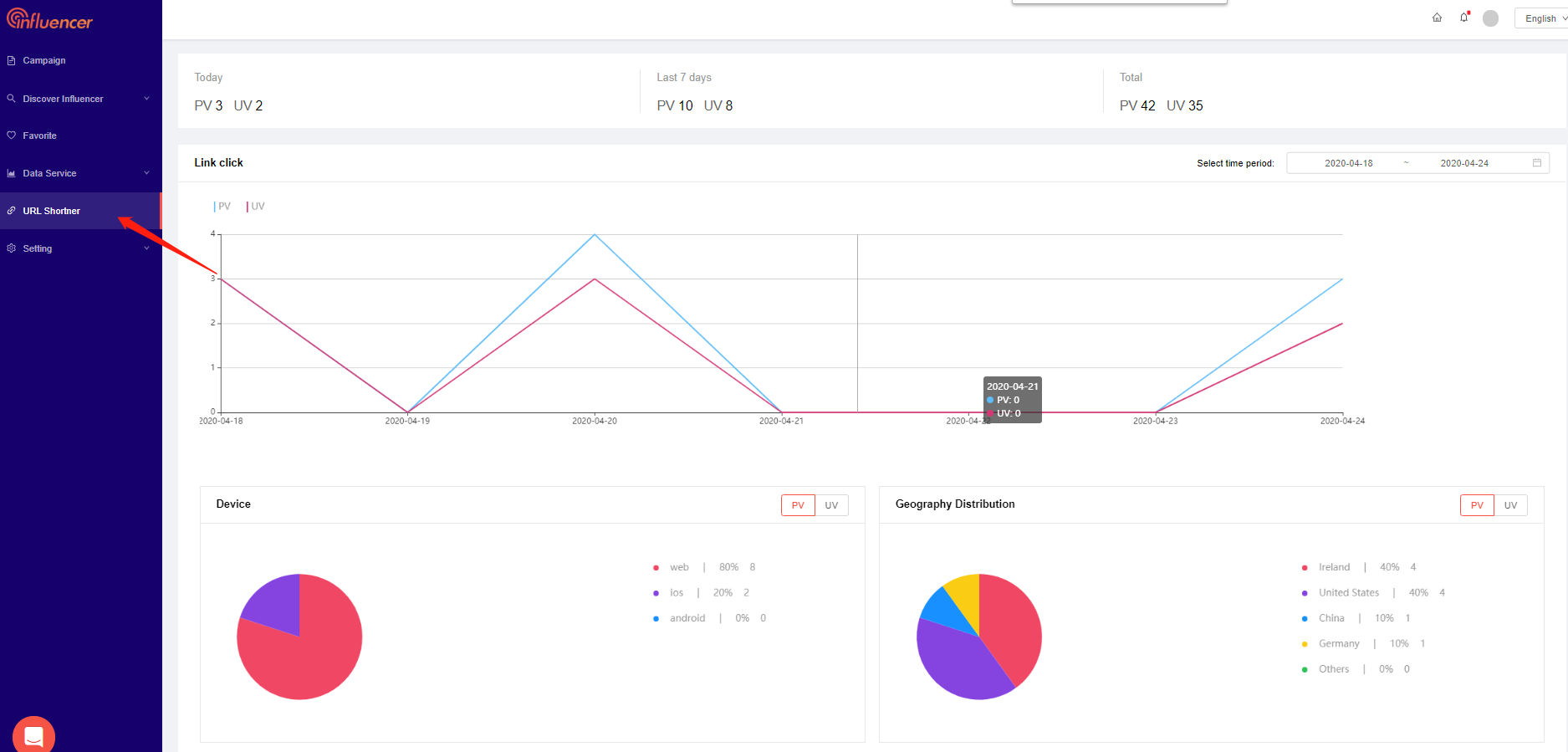
Task: Click the start date 2020-04-18 field
Action: [x=1348, y=163]
